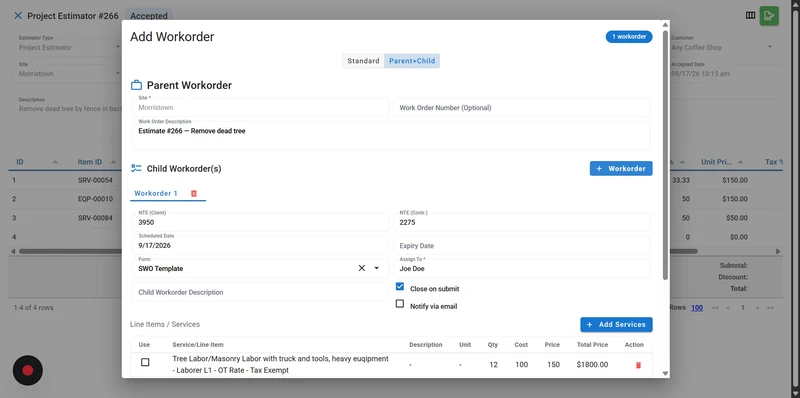Click the Work Order Description text area
800x398 pixels.
(x=391, y=135)
